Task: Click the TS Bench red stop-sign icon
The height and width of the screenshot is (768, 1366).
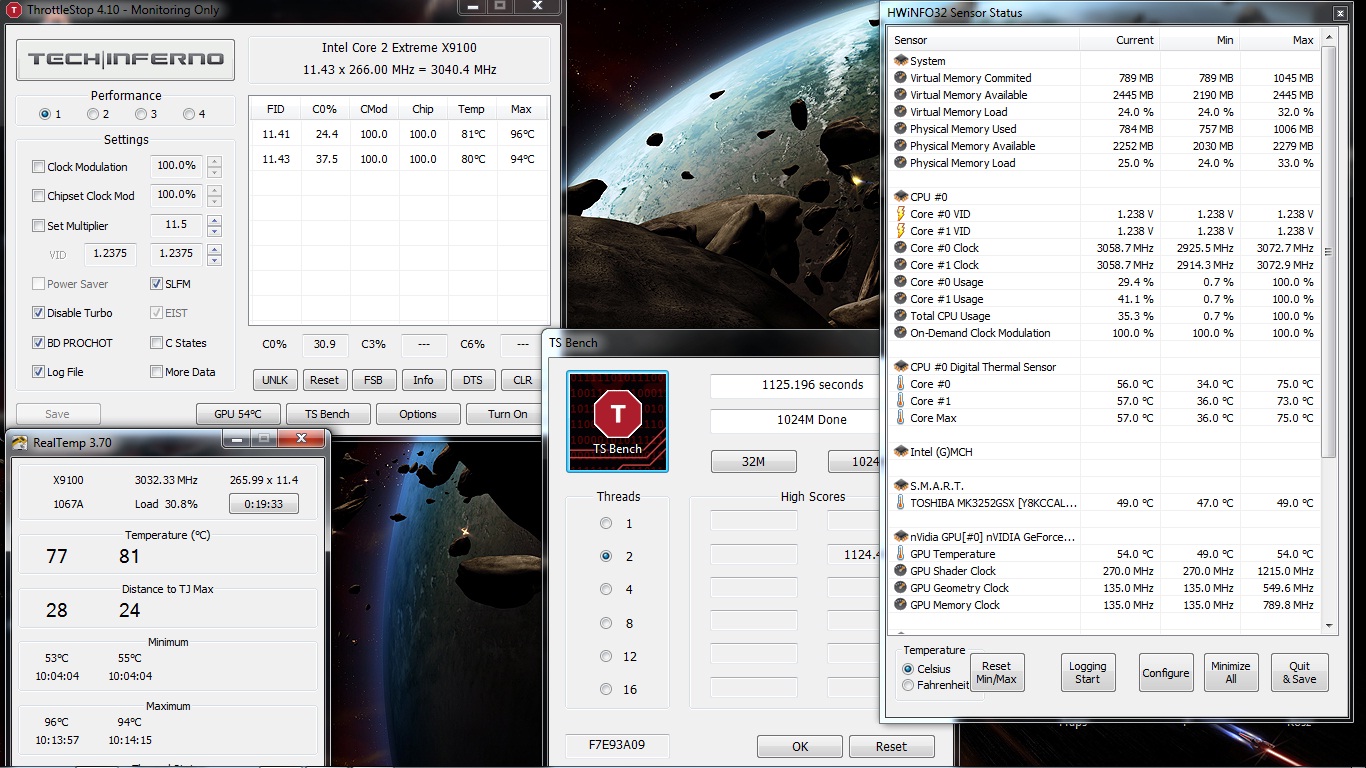Action: point(617,413)
